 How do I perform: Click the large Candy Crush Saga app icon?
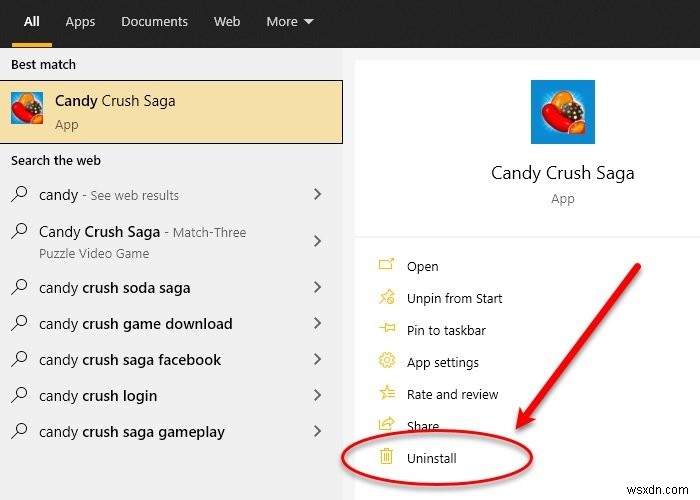[x=562, y=112]
